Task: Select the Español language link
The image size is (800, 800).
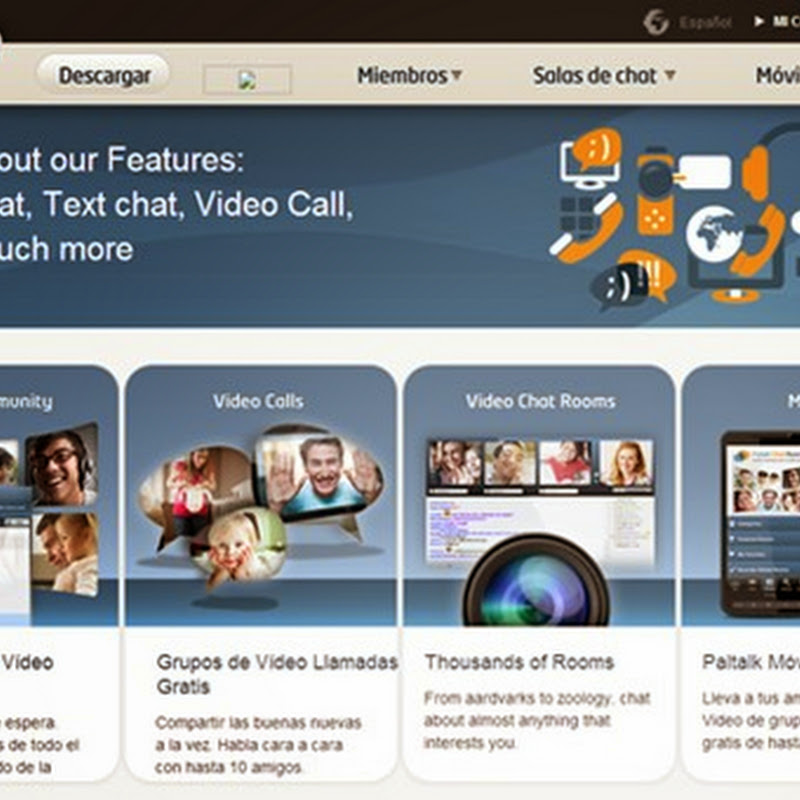Action: point(706,22)
